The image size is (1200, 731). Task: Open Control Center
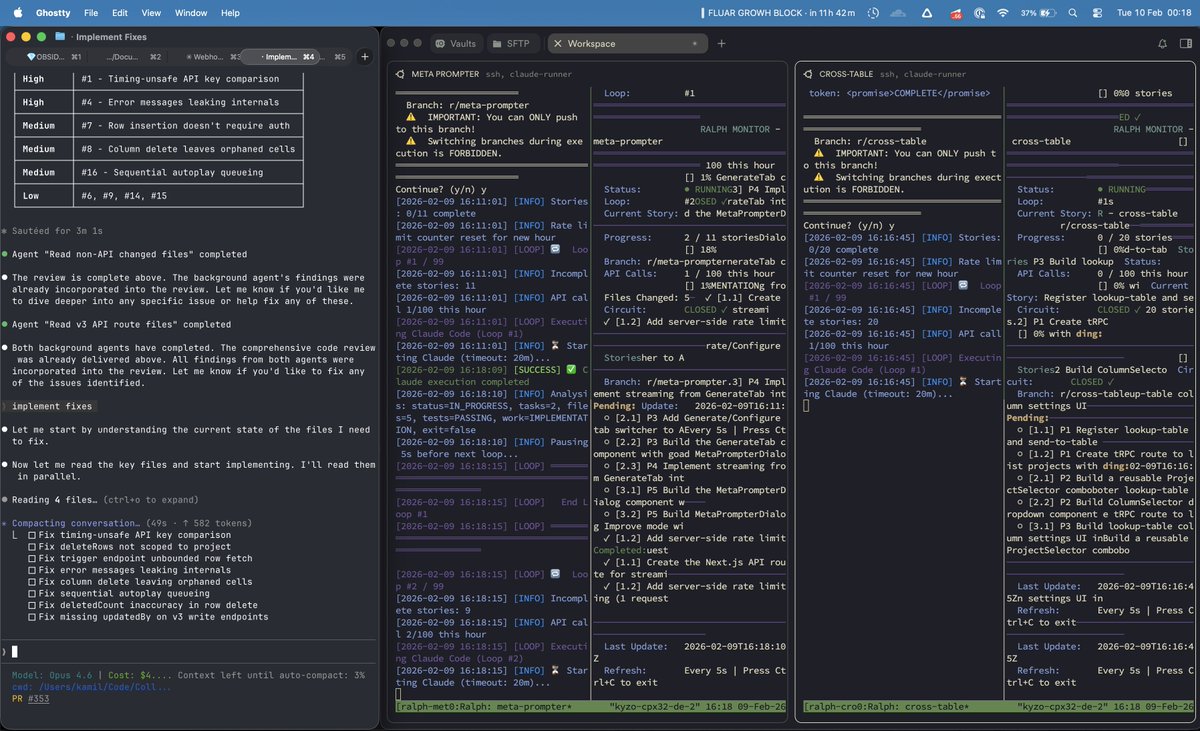click(1096, 13)
